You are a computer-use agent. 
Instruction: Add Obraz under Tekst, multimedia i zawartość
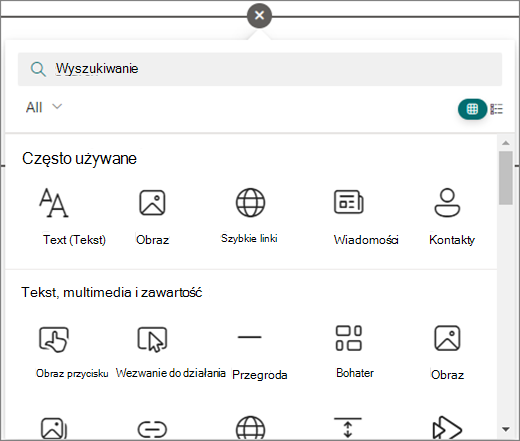[x=447, y=338]
